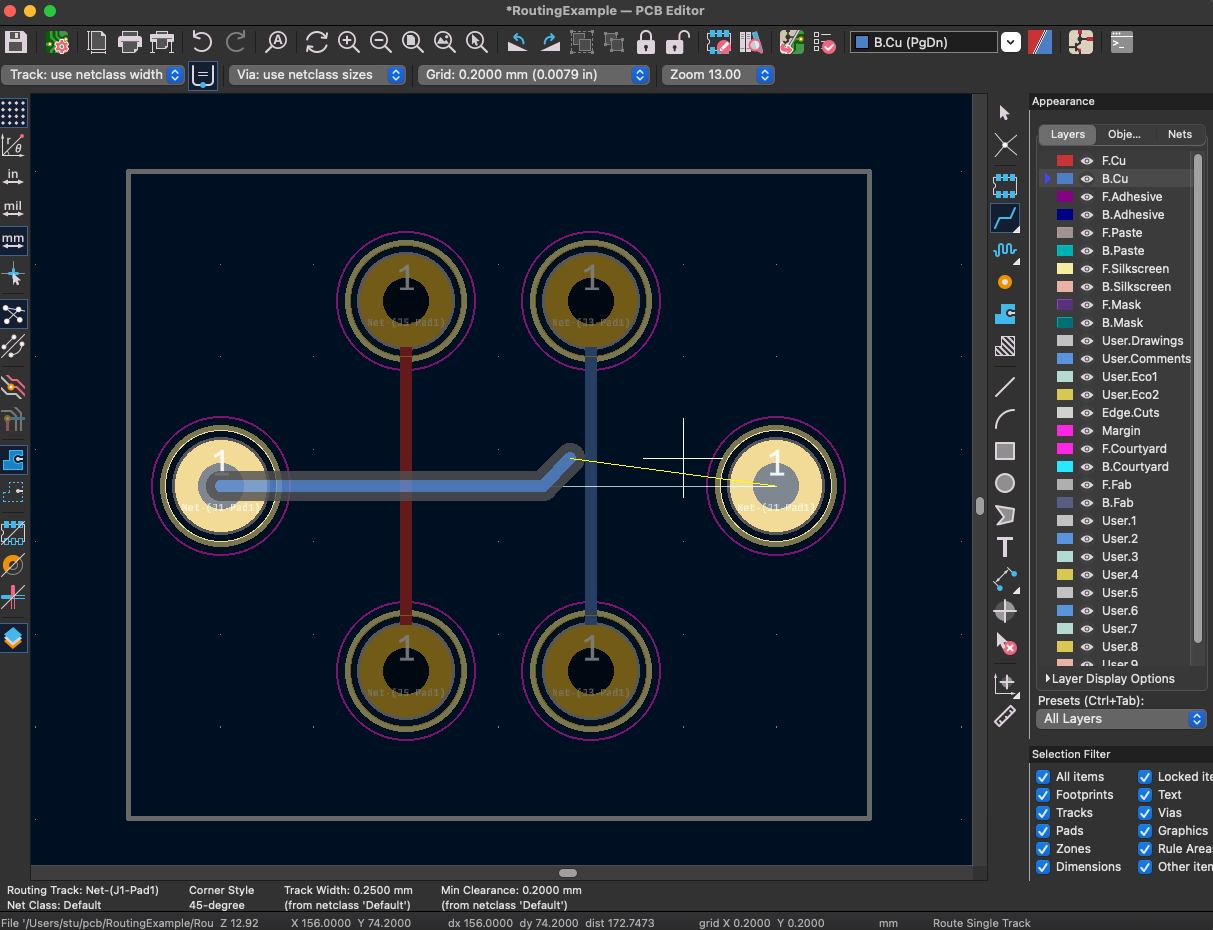Switch to the Nets tab
The height and width of the screenshot is (930, 1213).
point(1180,134)
